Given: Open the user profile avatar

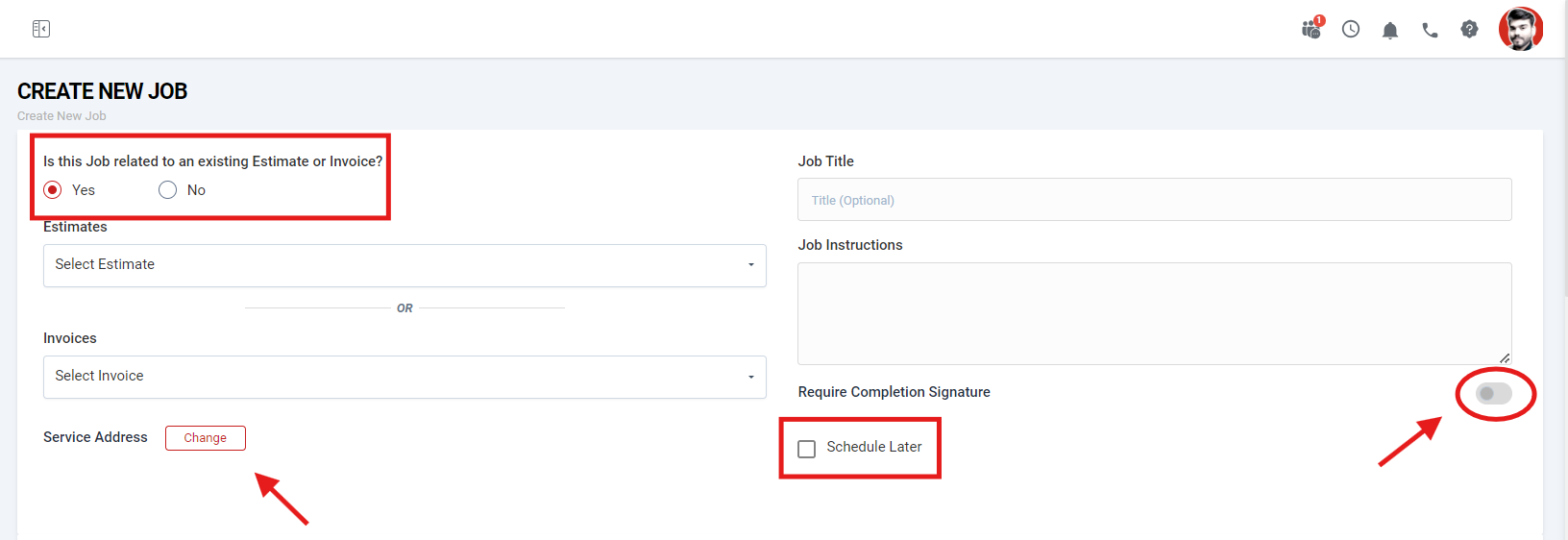Looking at the screenshot, I should 1520,29.
